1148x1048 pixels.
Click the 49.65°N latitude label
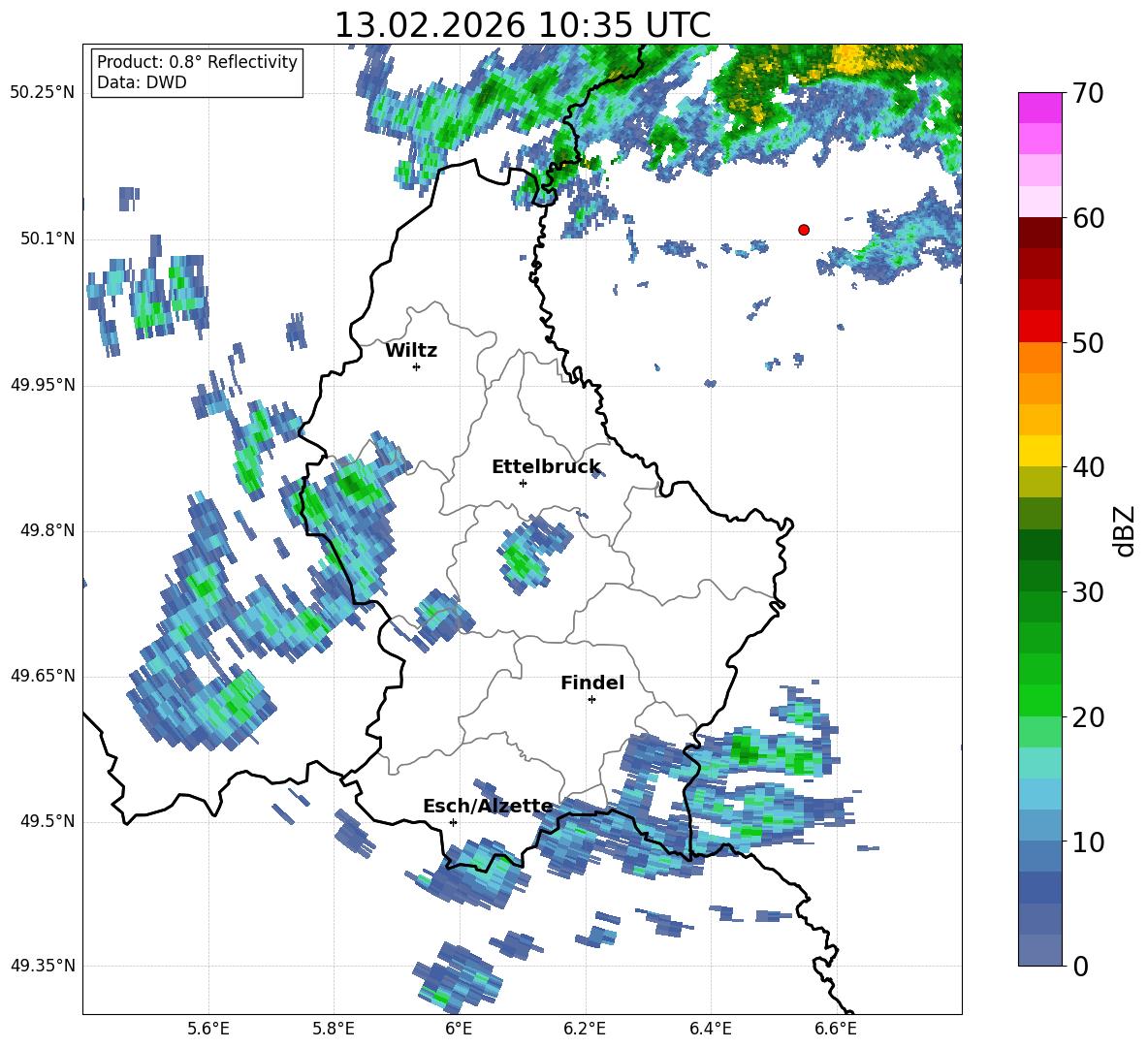(43, 676)
